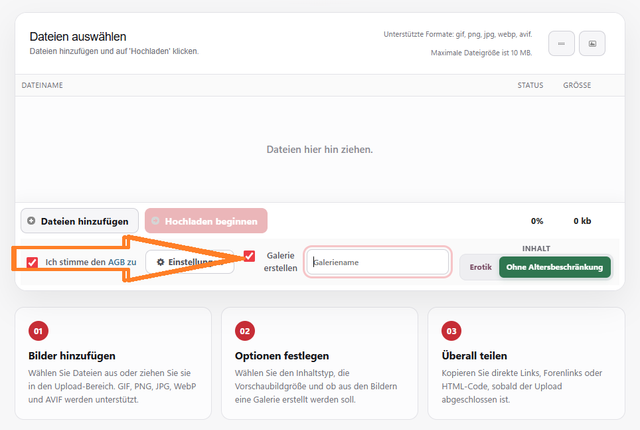Screen dimensions: 640x430
Task: Click the DATEINAME column header
Action: [42, 85]
